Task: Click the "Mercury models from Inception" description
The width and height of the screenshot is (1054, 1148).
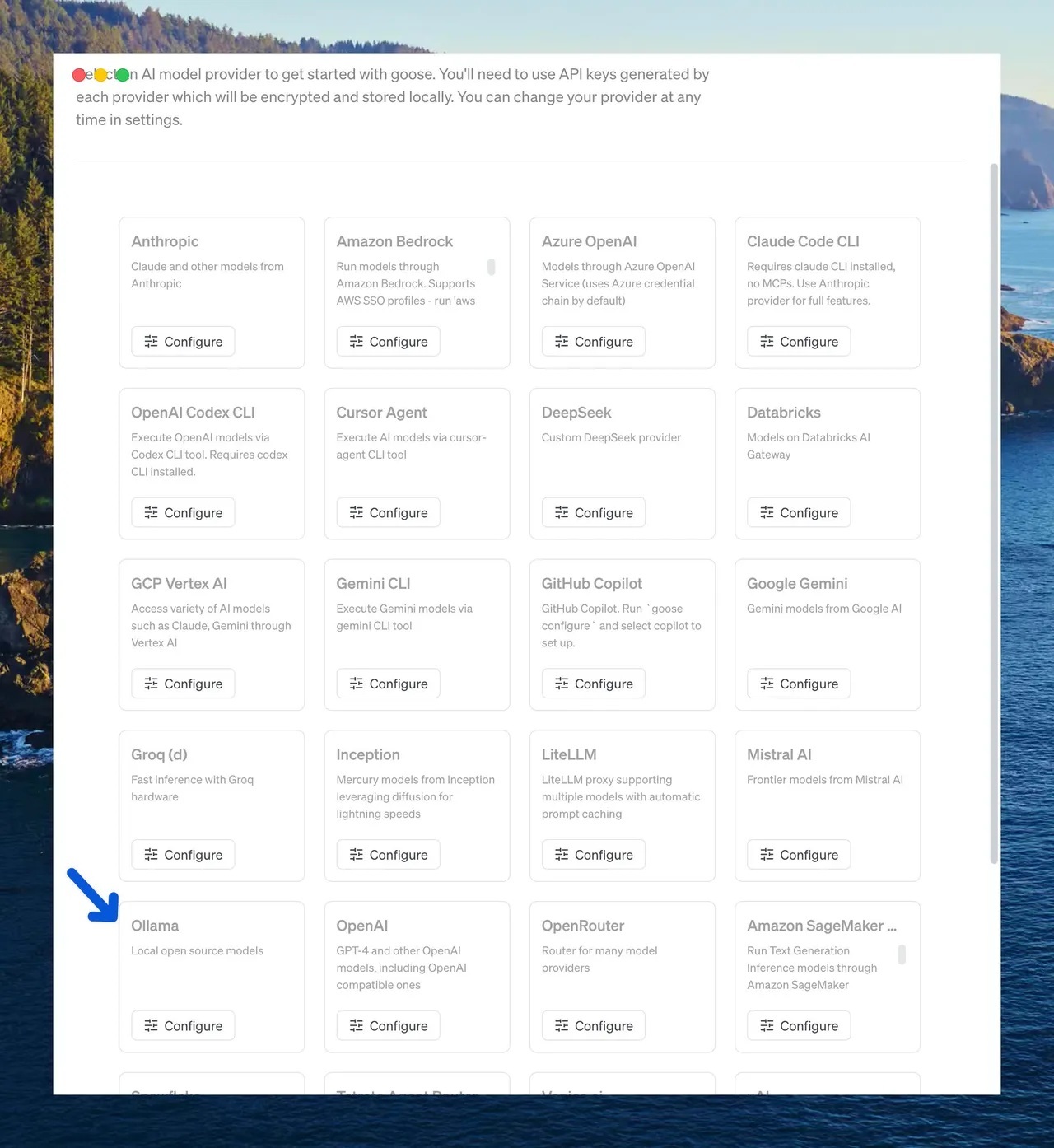Action: [416, 796]
